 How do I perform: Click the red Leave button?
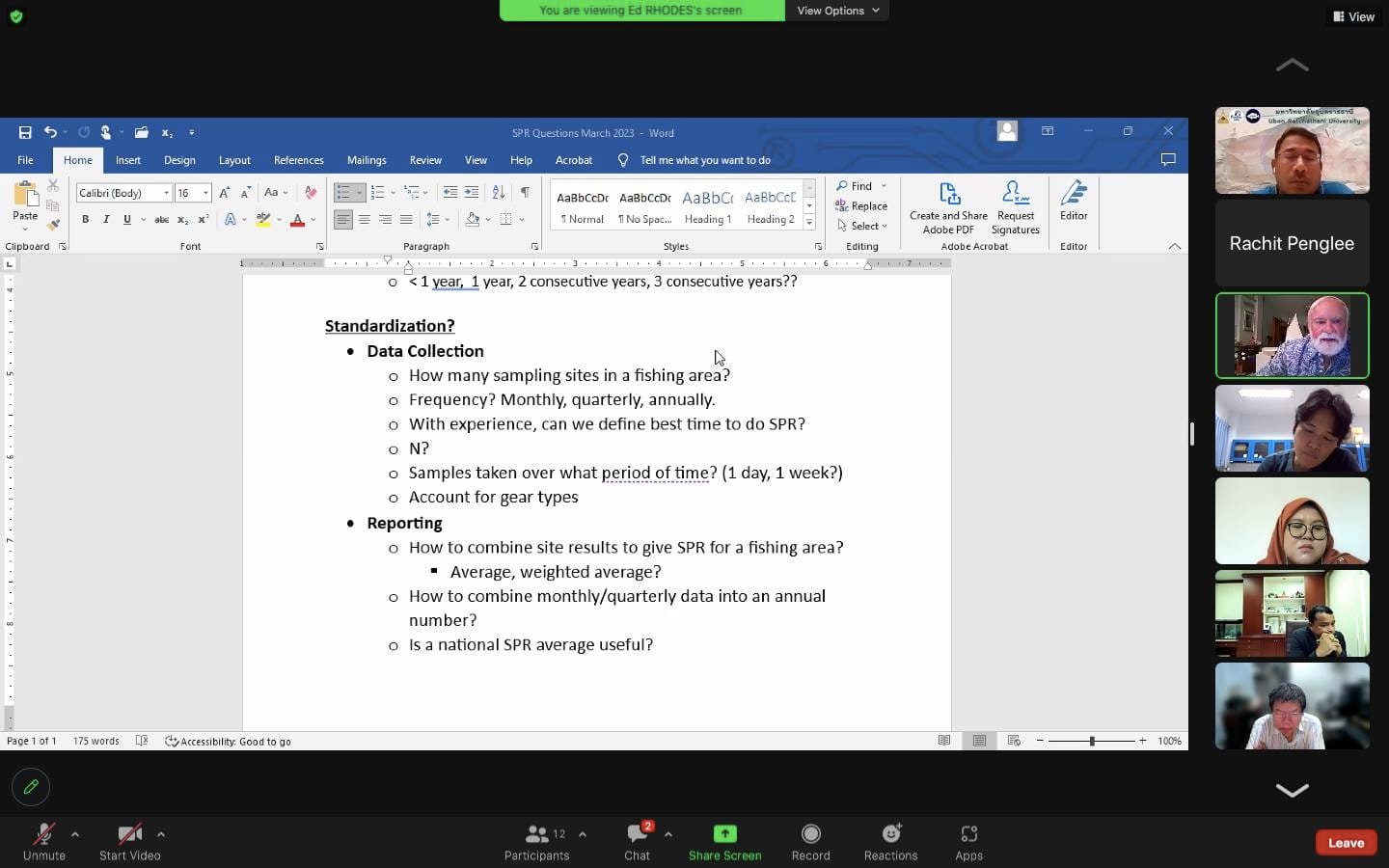tap(1346, 842)
